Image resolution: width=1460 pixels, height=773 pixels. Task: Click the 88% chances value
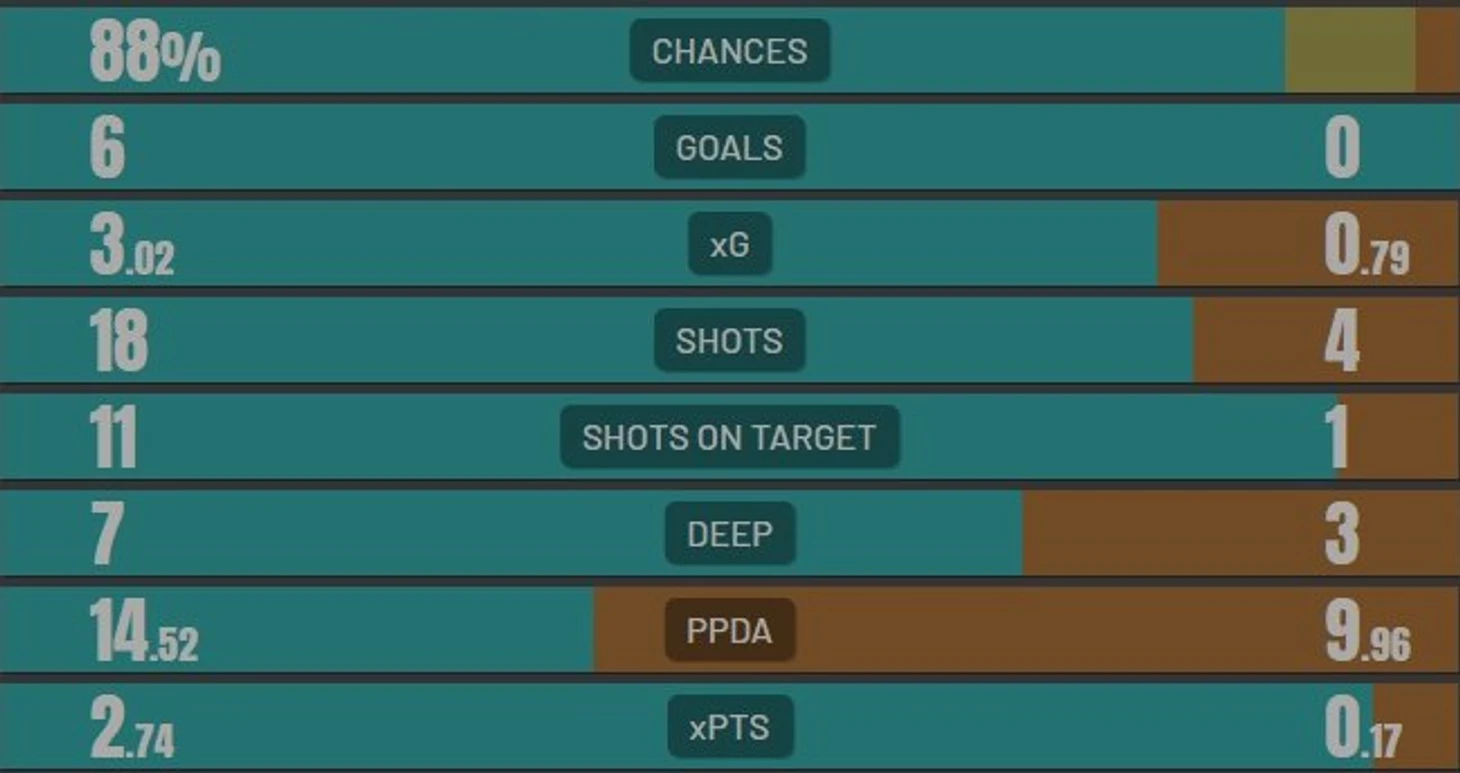[x=155, y=51]
